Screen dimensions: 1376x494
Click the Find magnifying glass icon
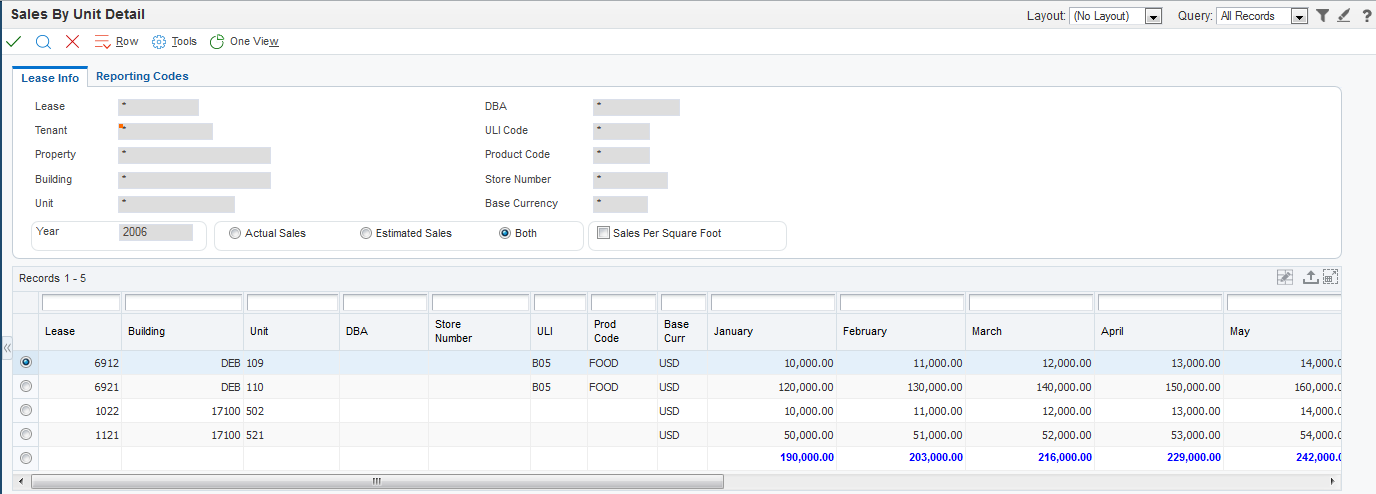pos(43,42)
